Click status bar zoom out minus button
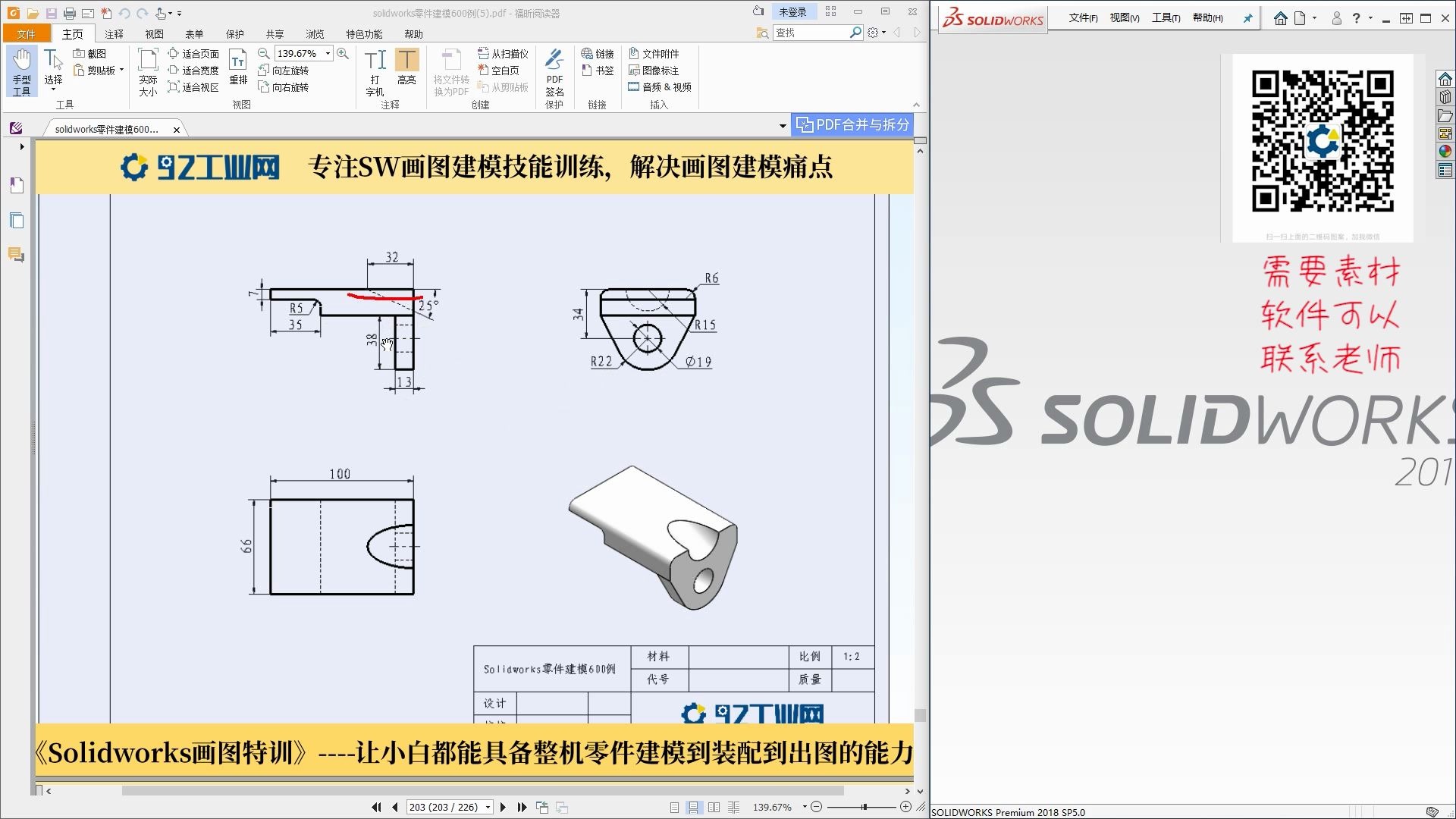Screen dimensions: 1456x819 pos(817,808)
